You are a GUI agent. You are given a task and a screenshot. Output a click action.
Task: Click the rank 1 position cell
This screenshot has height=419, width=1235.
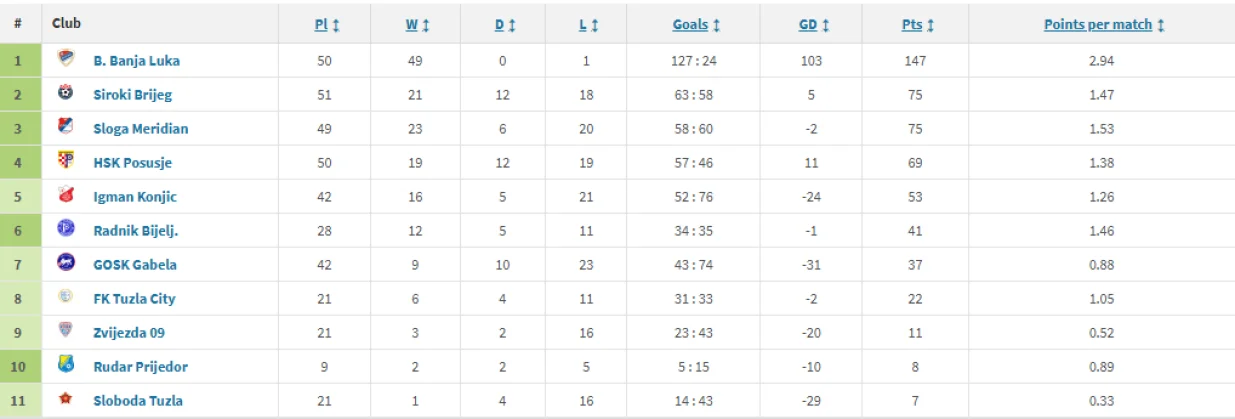[17, 60]
